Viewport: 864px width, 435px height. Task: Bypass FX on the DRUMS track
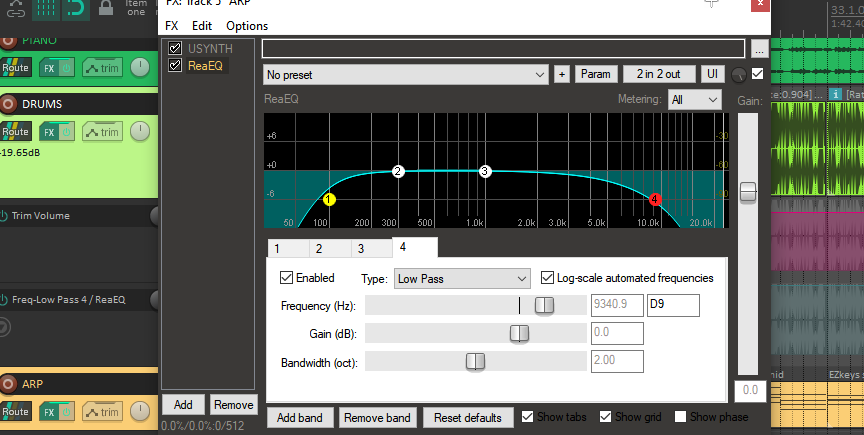[66, 132]
